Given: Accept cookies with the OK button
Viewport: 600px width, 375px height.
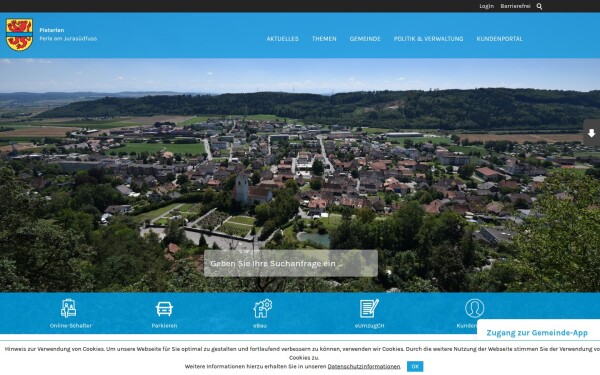Looking at the screenshot, I should pos(415,366).
